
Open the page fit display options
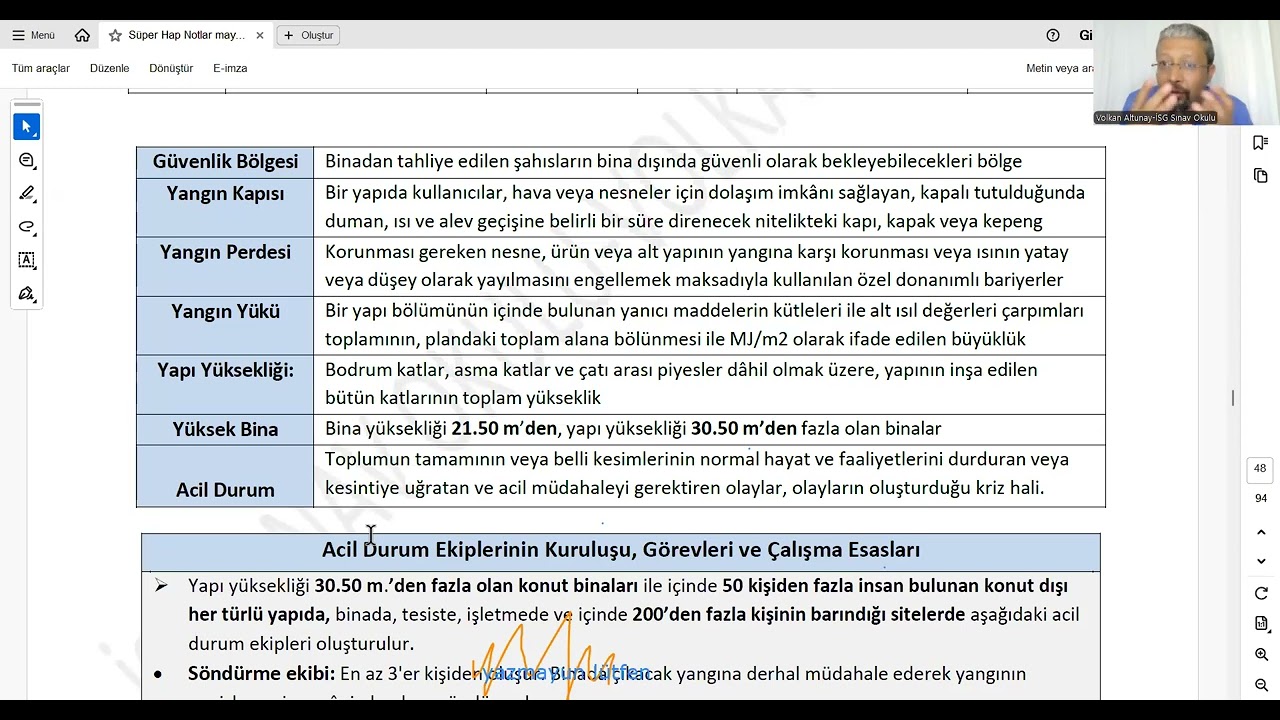click(x=1261, y=624)
